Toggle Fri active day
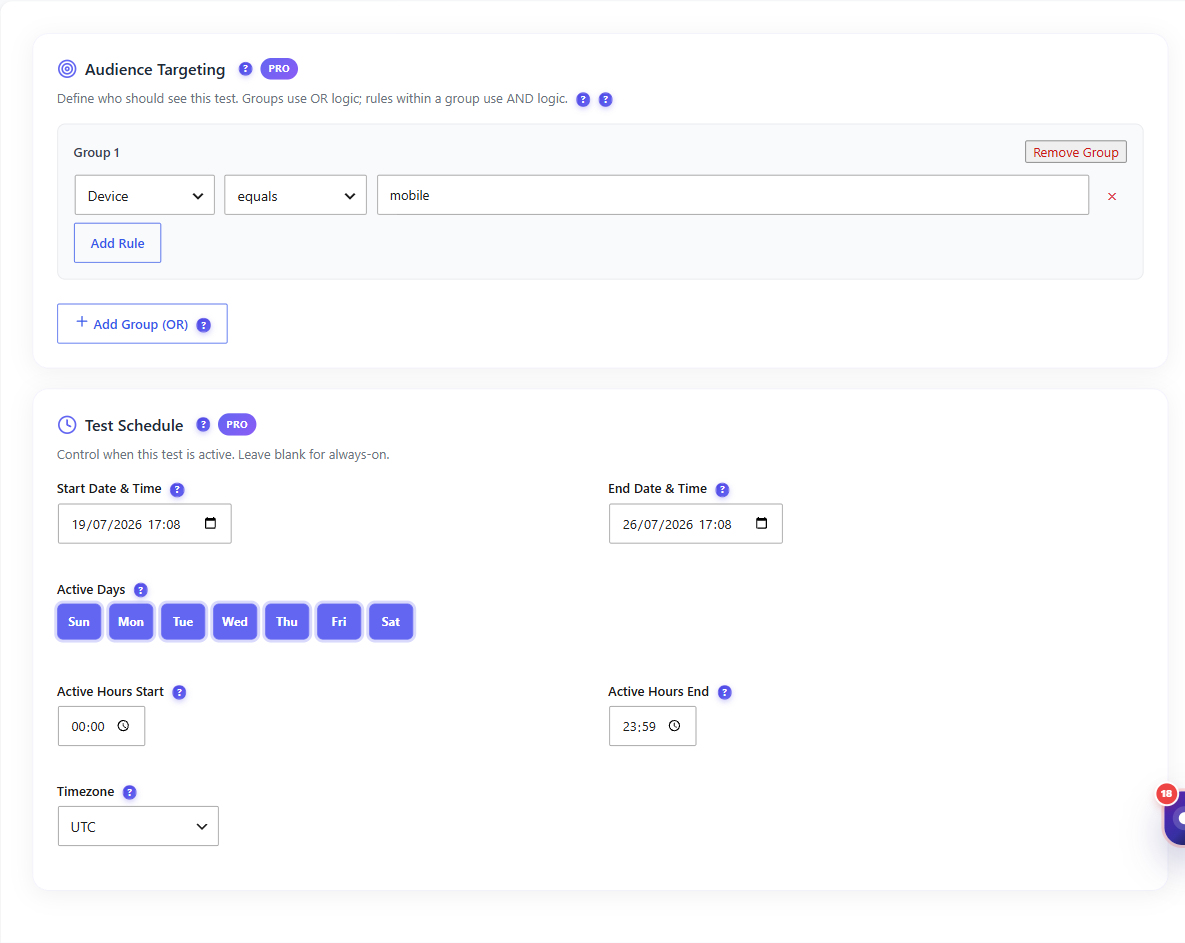This screenshot has width=1185, height=943. 339,622
